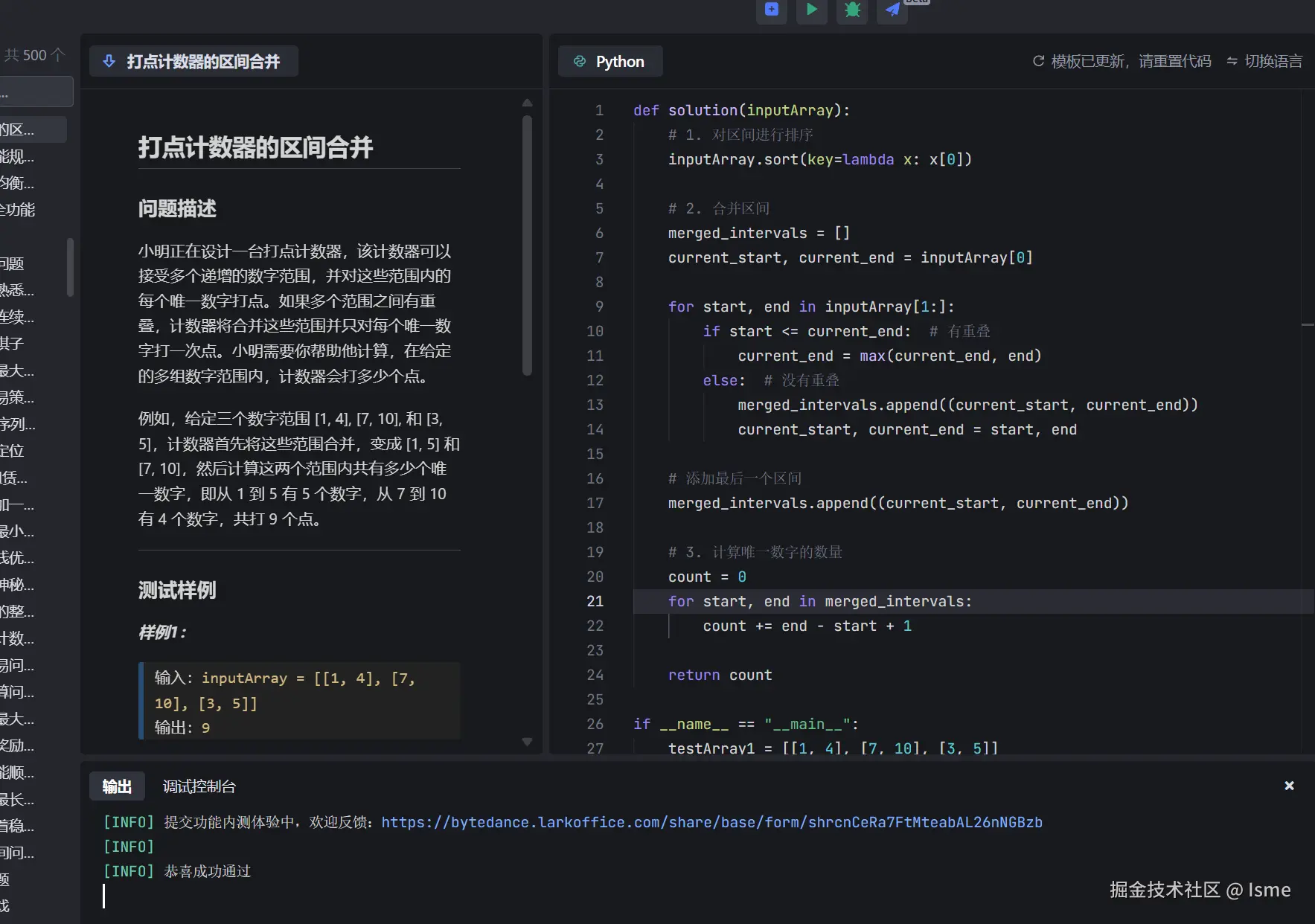Select the Python editor tab
1315x924 pixels.
610,61
